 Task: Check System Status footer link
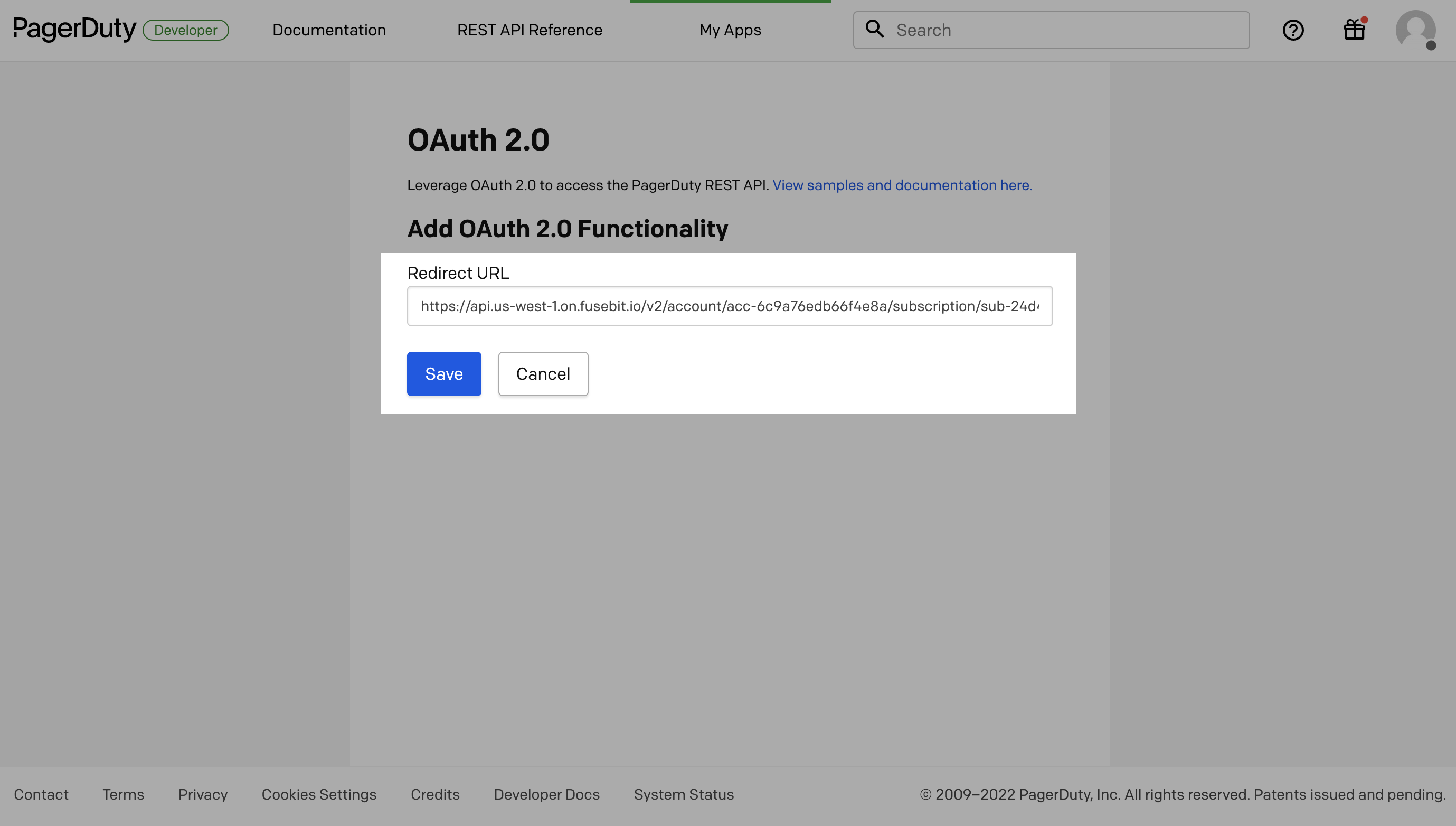[x=684, y=794]
